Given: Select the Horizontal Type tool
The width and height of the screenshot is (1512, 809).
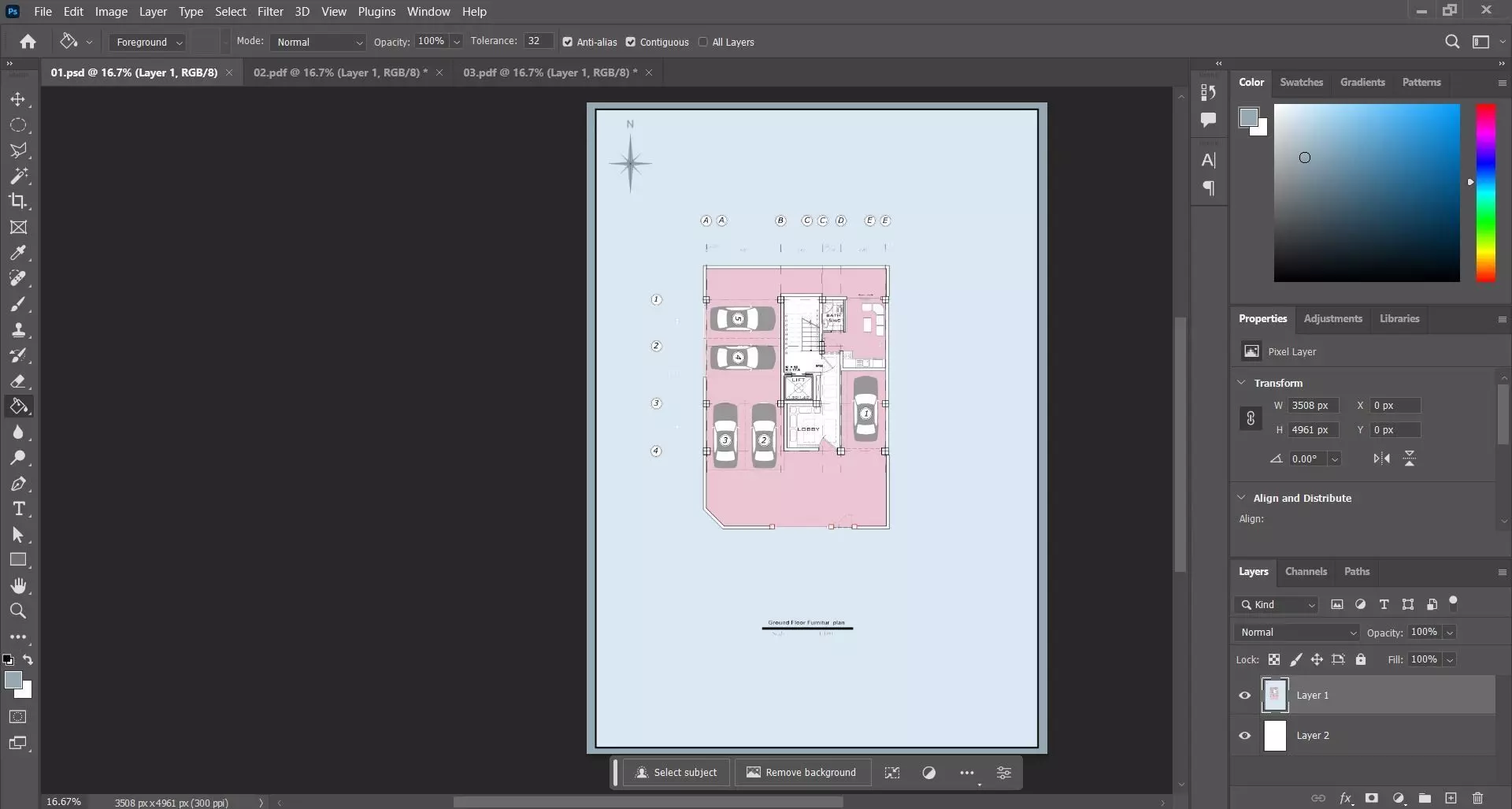Looking at the screenshot, I should (x=18, y=509).
